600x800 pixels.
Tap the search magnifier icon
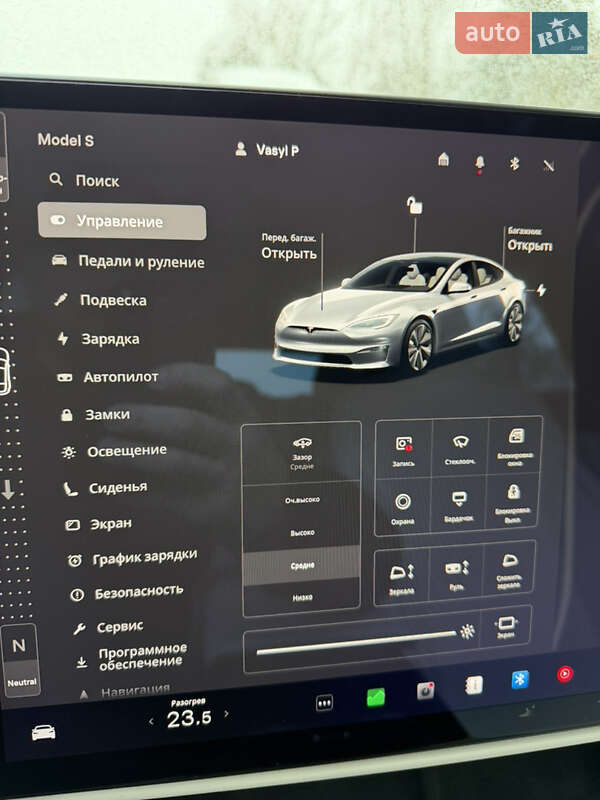pyautogui.click(x=56, y=179)
